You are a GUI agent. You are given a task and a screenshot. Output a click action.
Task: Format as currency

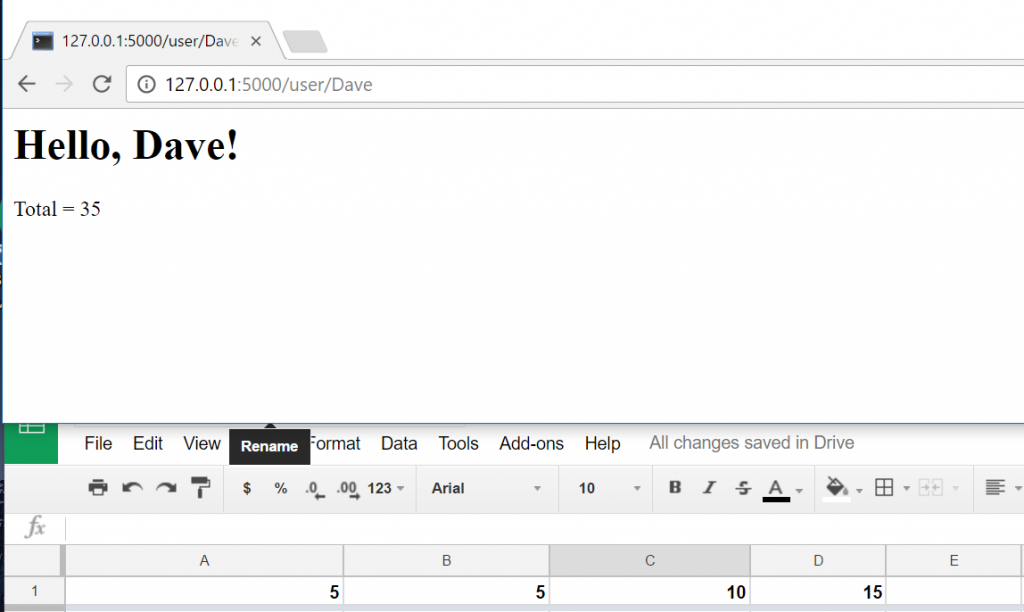coord(247,488)
